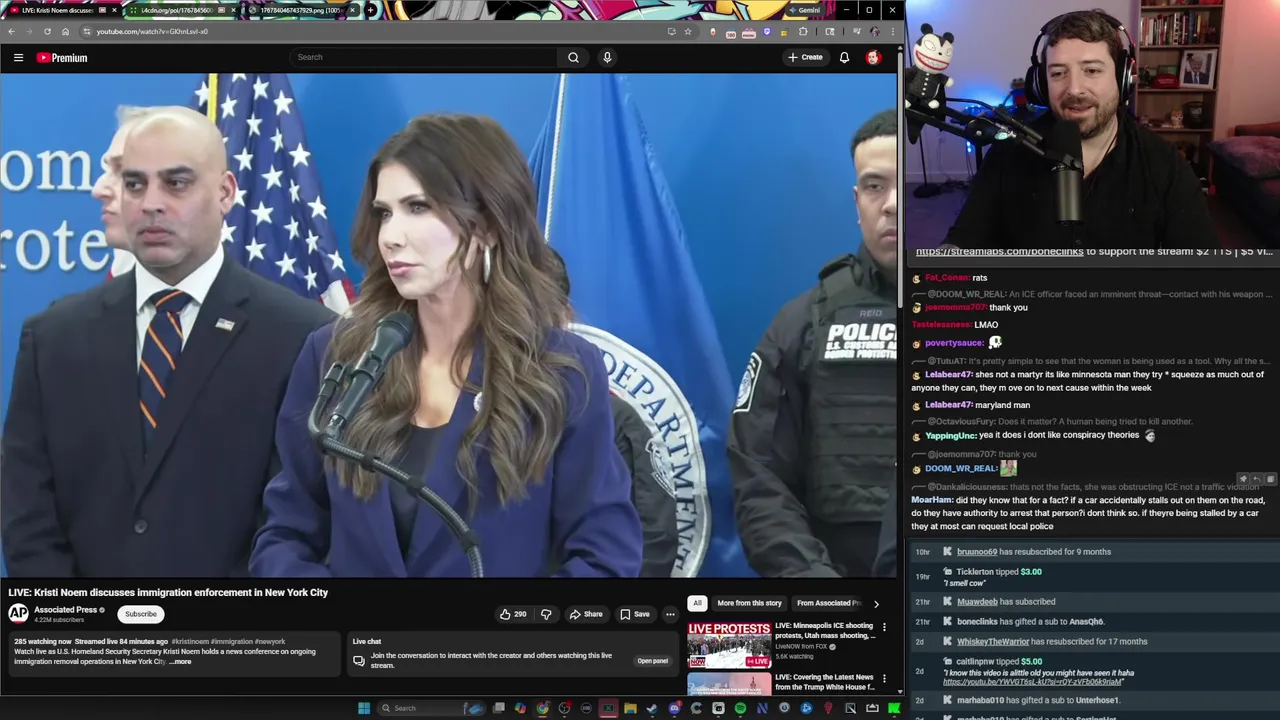Click Associated Press channel name
The image size is (1280, 720).
[x=66, y=610]
